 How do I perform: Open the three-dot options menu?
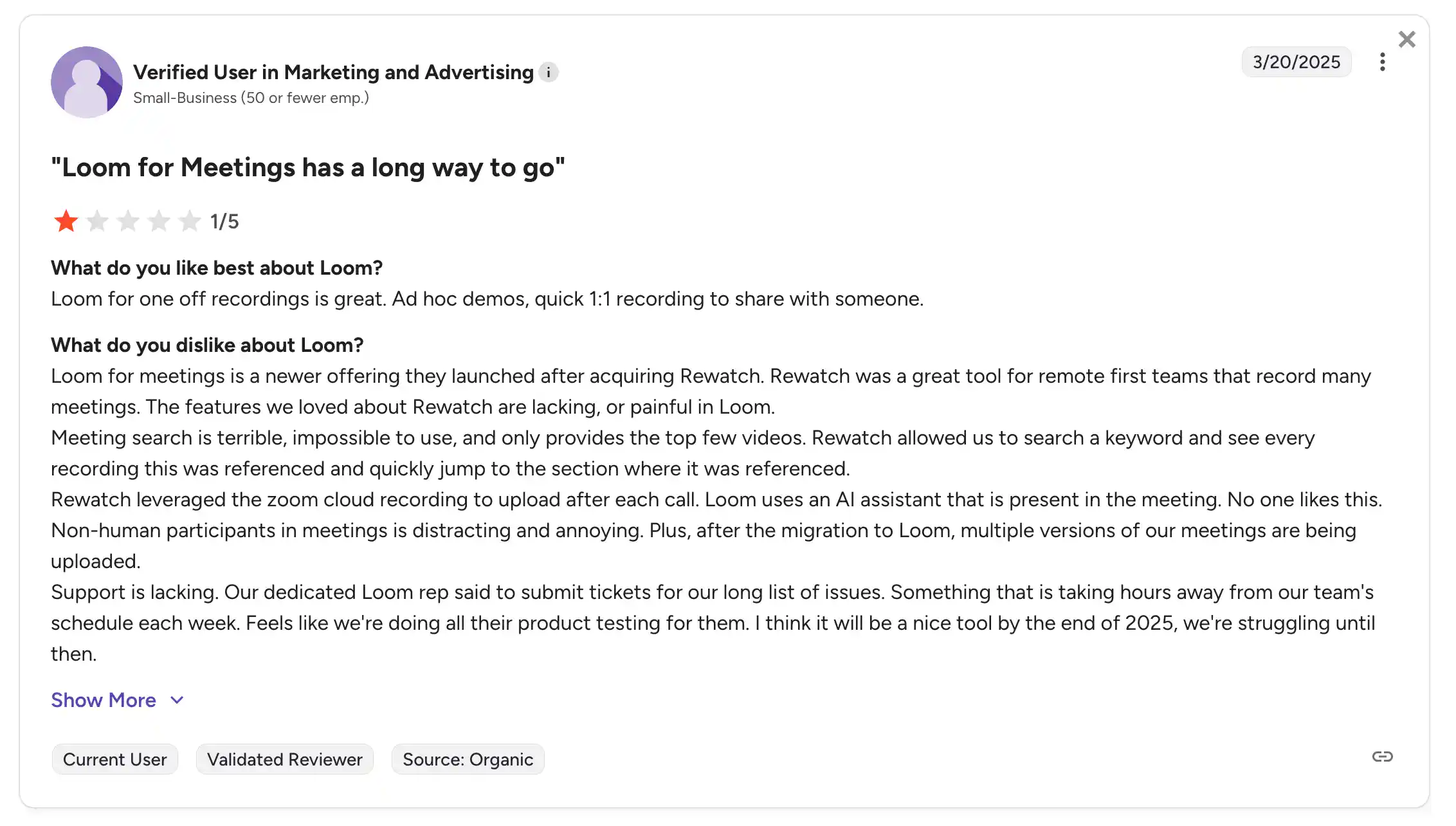click(x=1382, y=62)
